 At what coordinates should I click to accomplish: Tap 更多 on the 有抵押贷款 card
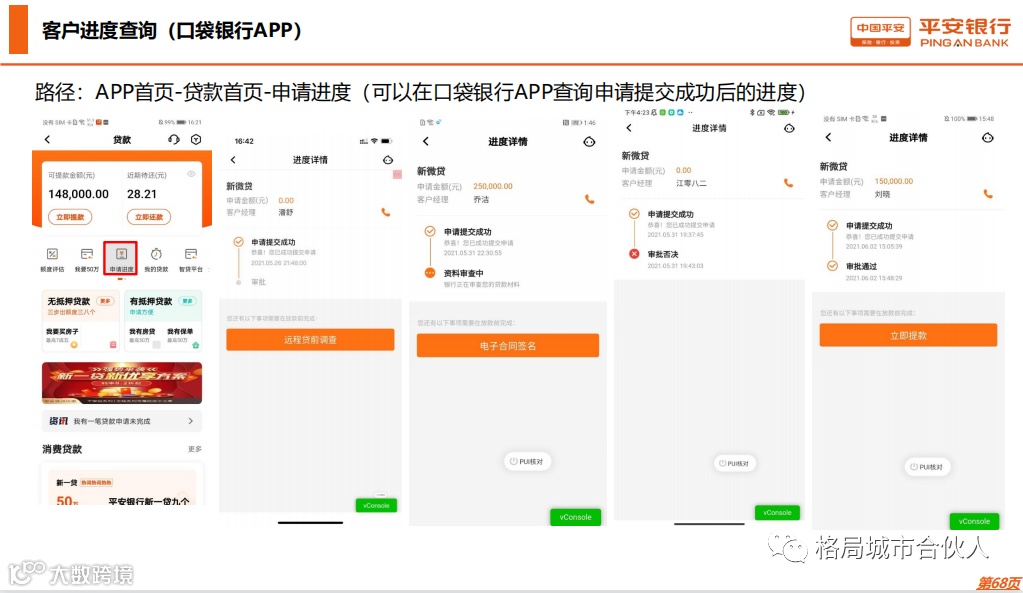click(x=188, y=301)
